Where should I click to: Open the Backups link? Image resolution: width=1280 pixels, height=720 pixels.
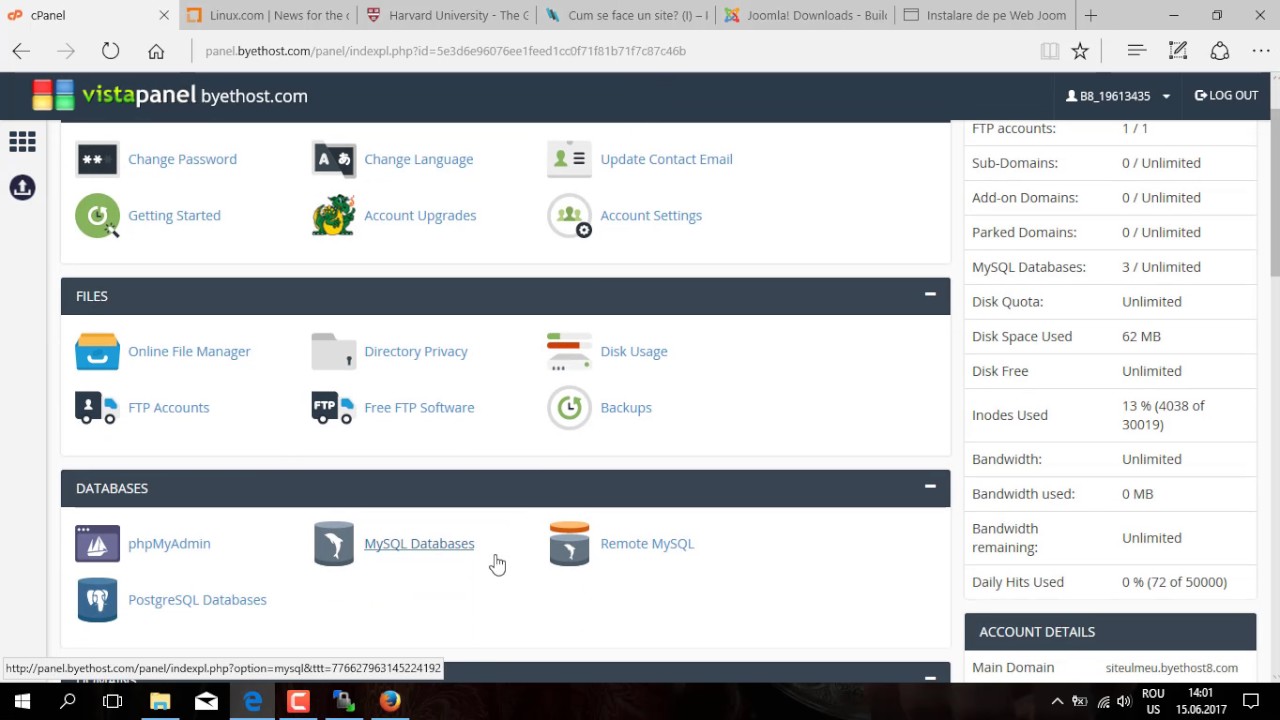tap(626, 407)
